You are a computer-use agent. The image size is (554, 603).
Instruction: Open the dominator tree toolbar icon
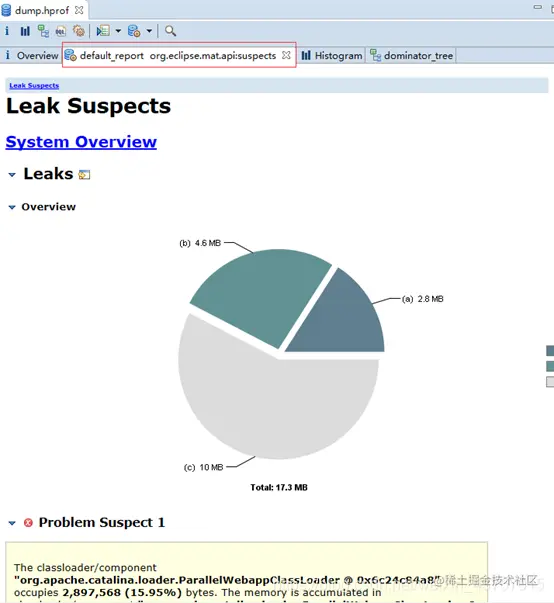pos(43,31)
